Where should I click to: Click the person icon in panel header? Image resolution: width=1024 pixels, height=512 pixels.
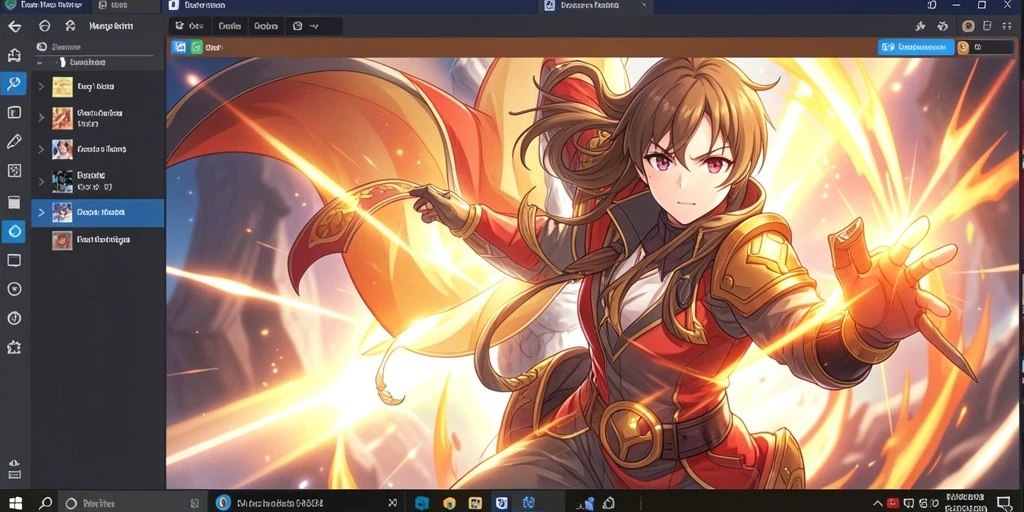[71, 26]
